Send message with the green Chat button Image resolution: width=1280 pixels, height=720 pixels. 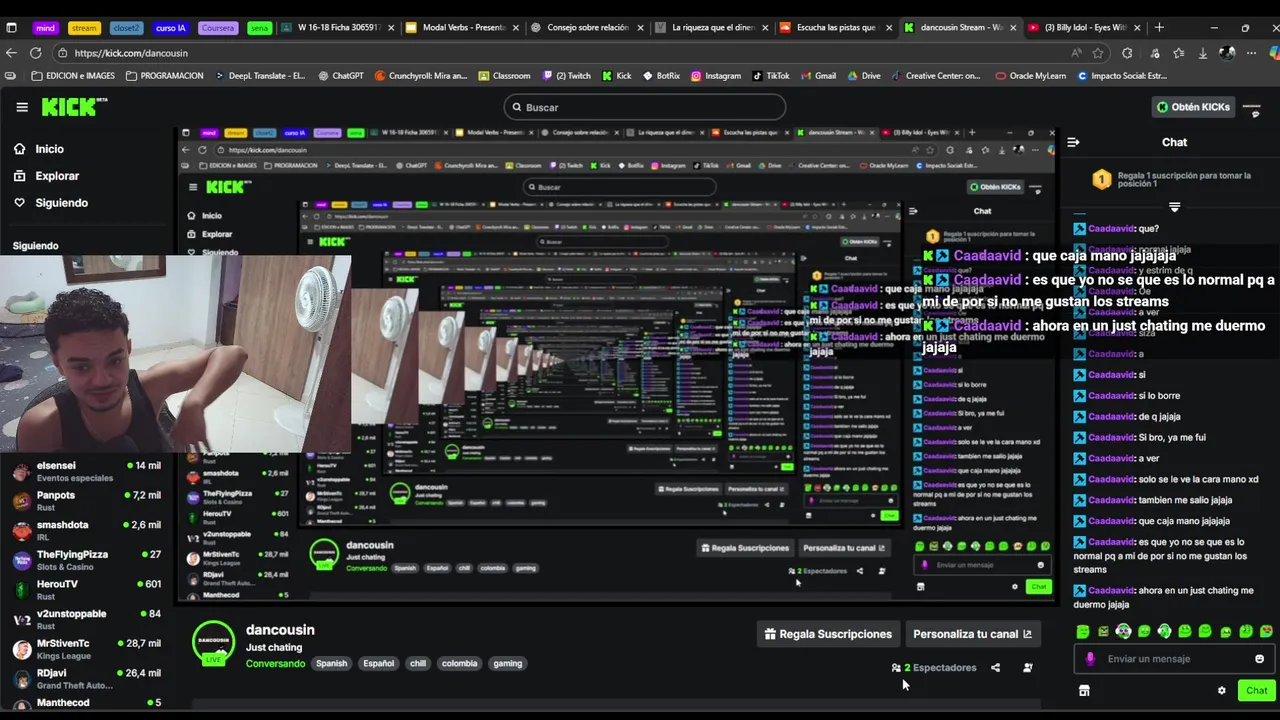tap(1256, 690)
